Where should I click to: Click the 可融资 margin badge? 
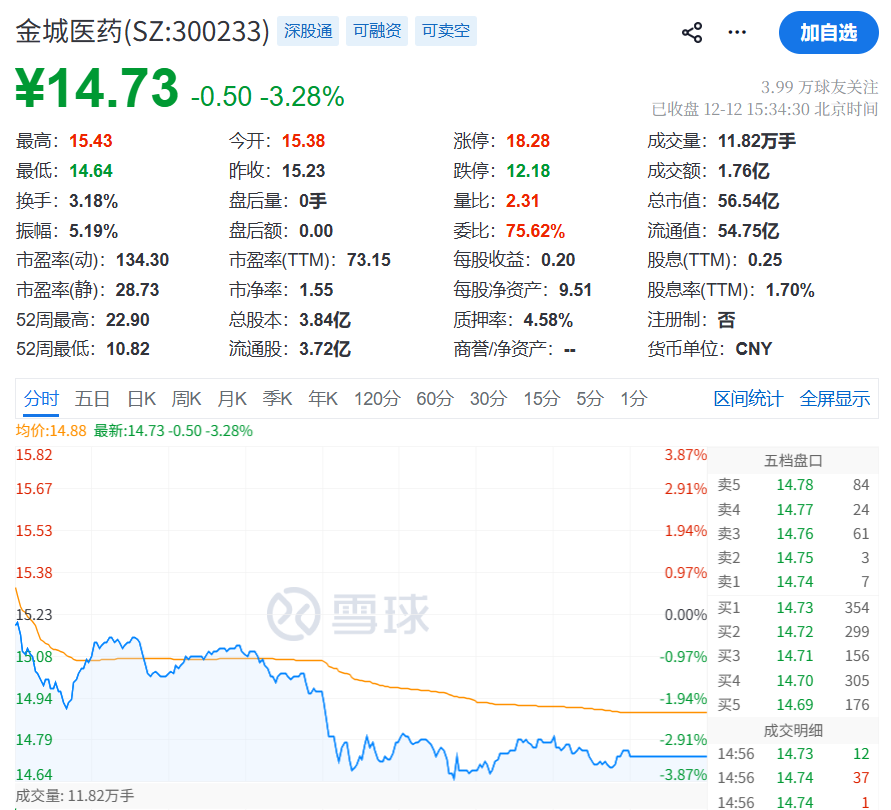coord(376,31)
